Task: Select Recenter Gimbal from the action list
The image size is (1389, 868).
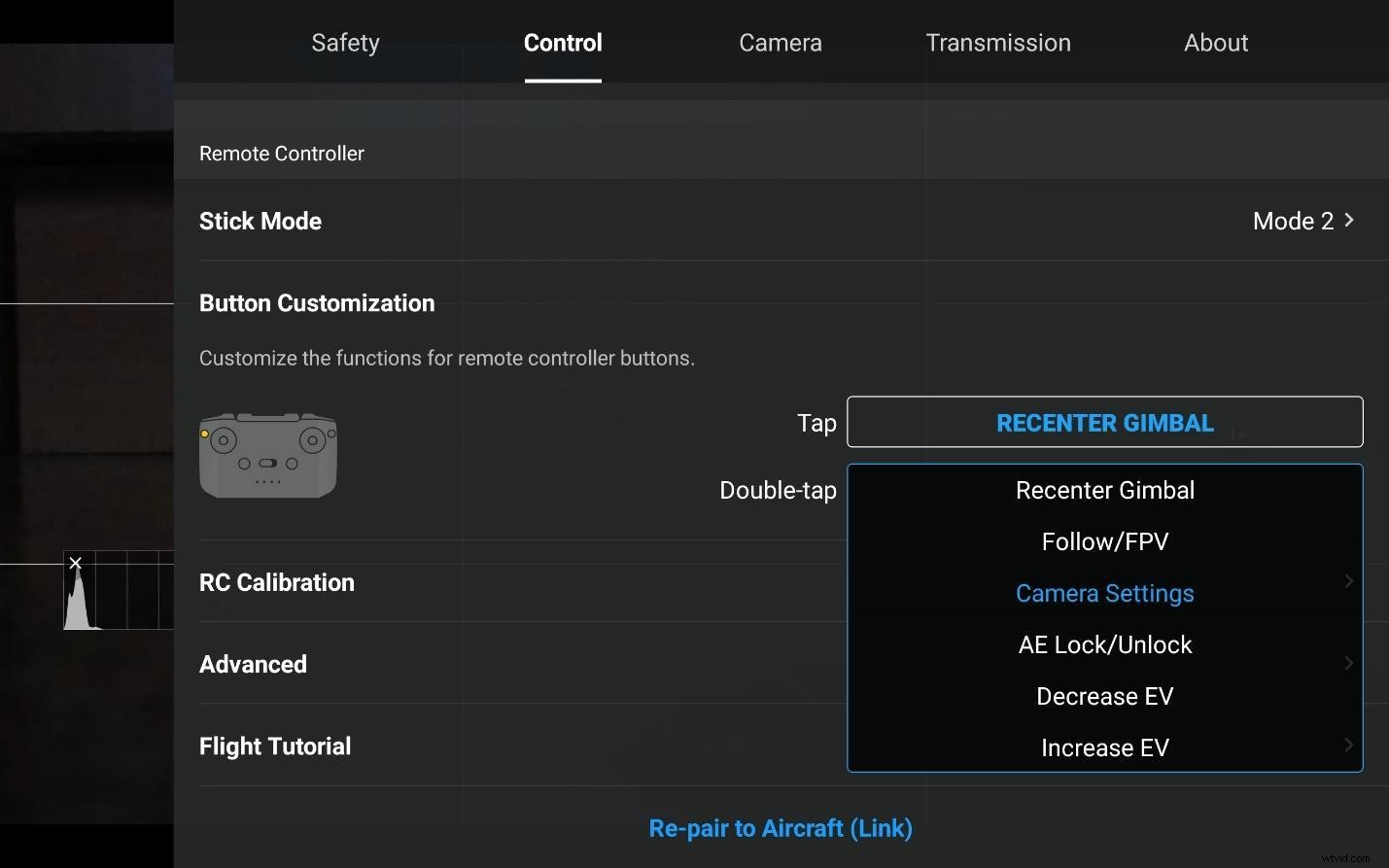Action: click(1105, 490)
